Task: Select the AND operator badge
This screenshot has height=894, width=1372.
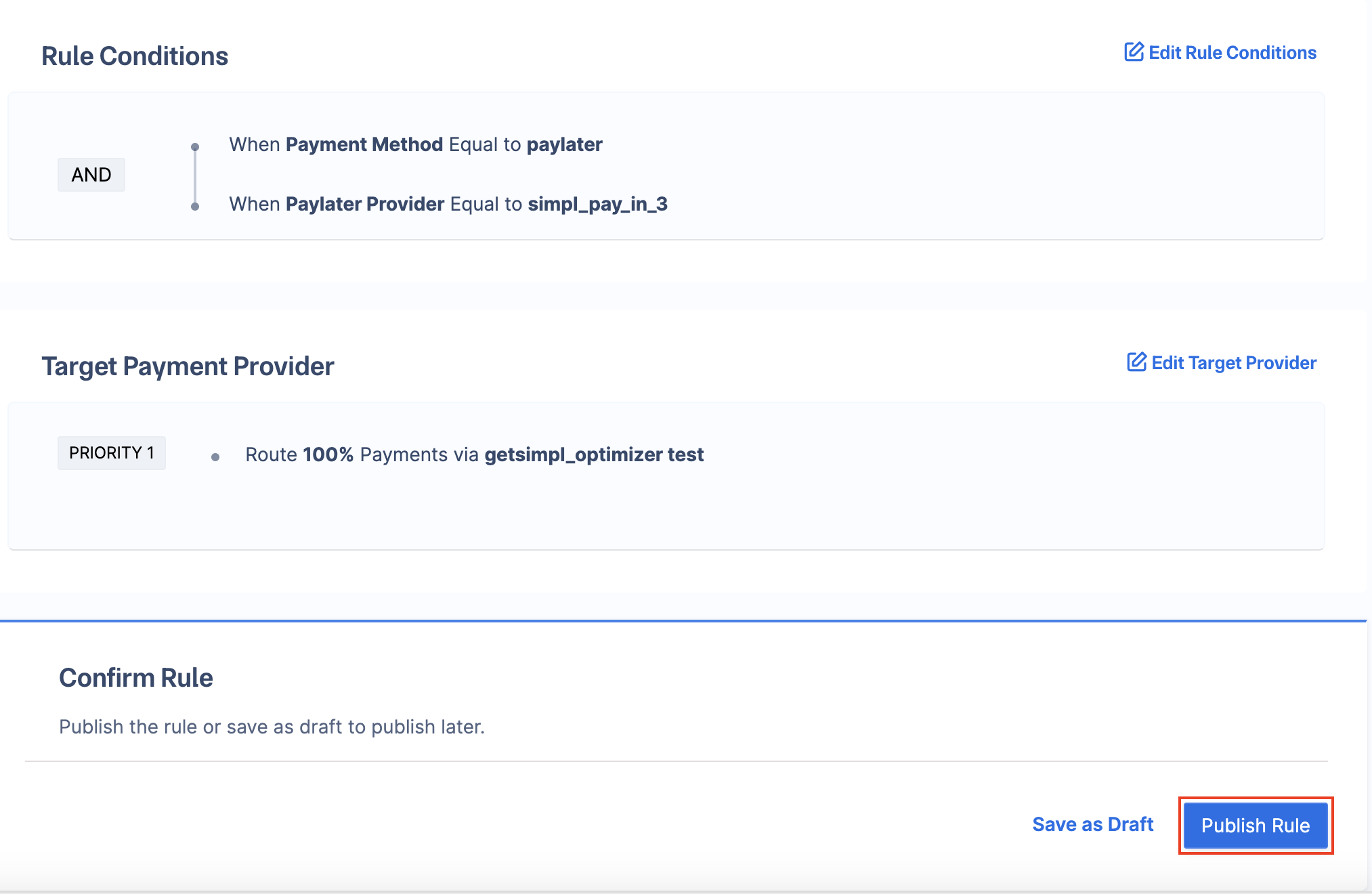Action: (91, 175)
